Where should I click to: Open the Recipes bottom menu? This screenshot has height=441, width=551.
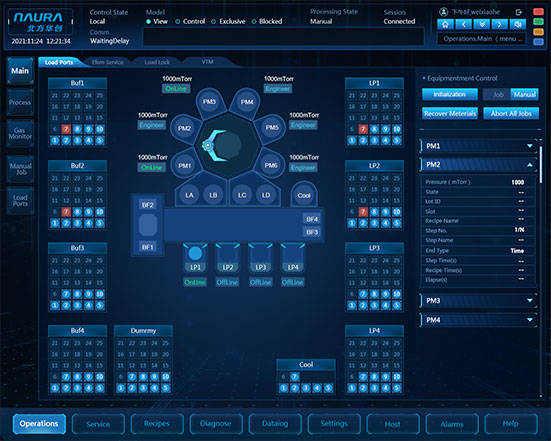(157, 424)
